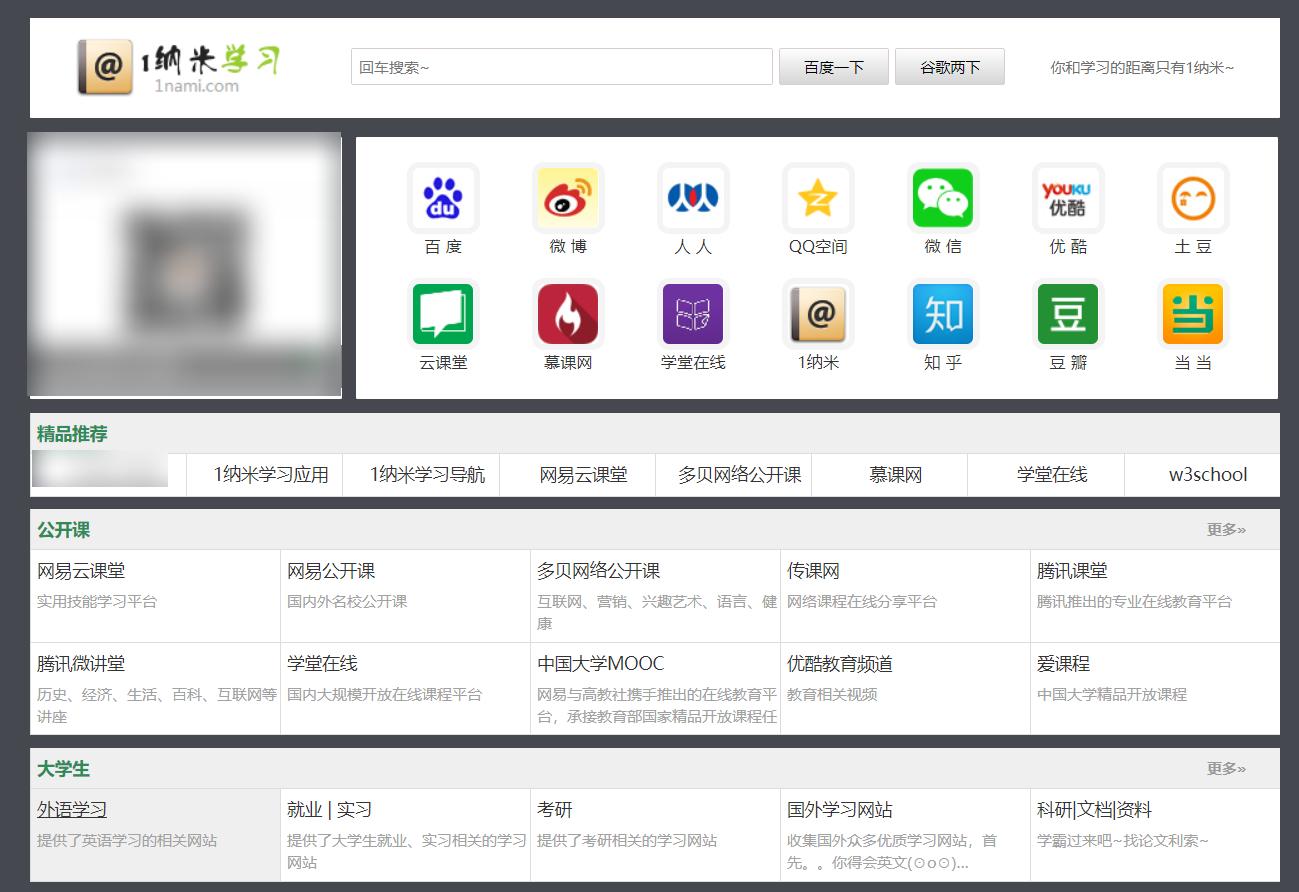The width and height of the screenshot is (1299, 892).
Task: Click 更多» next to 公开课
Action: tap(1228, 530)
